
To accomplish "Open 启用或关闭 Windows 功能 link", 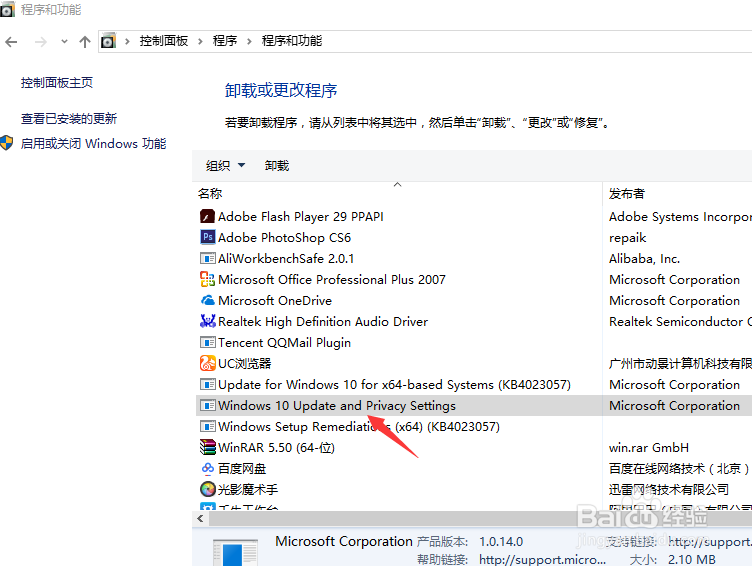I will 93,143.
